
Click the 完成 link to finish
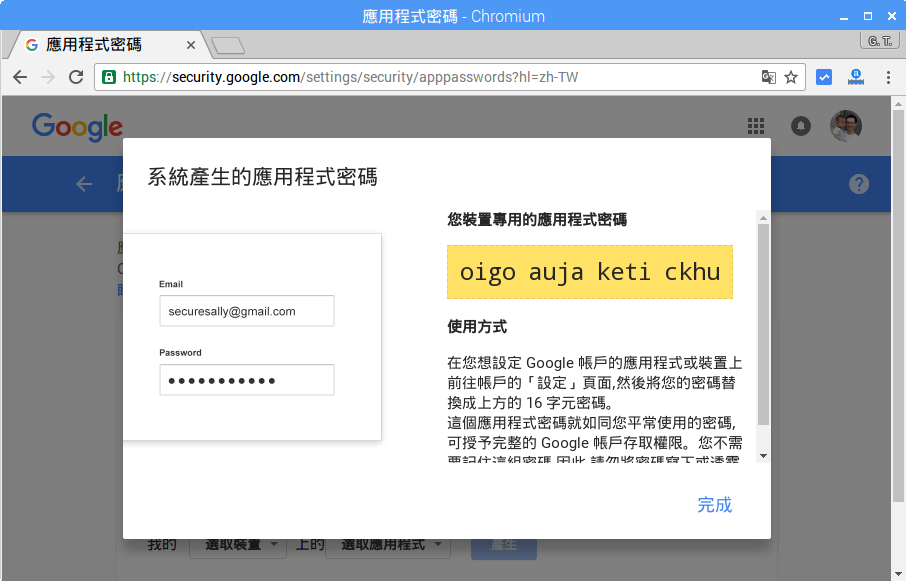[x=715, y=505]
